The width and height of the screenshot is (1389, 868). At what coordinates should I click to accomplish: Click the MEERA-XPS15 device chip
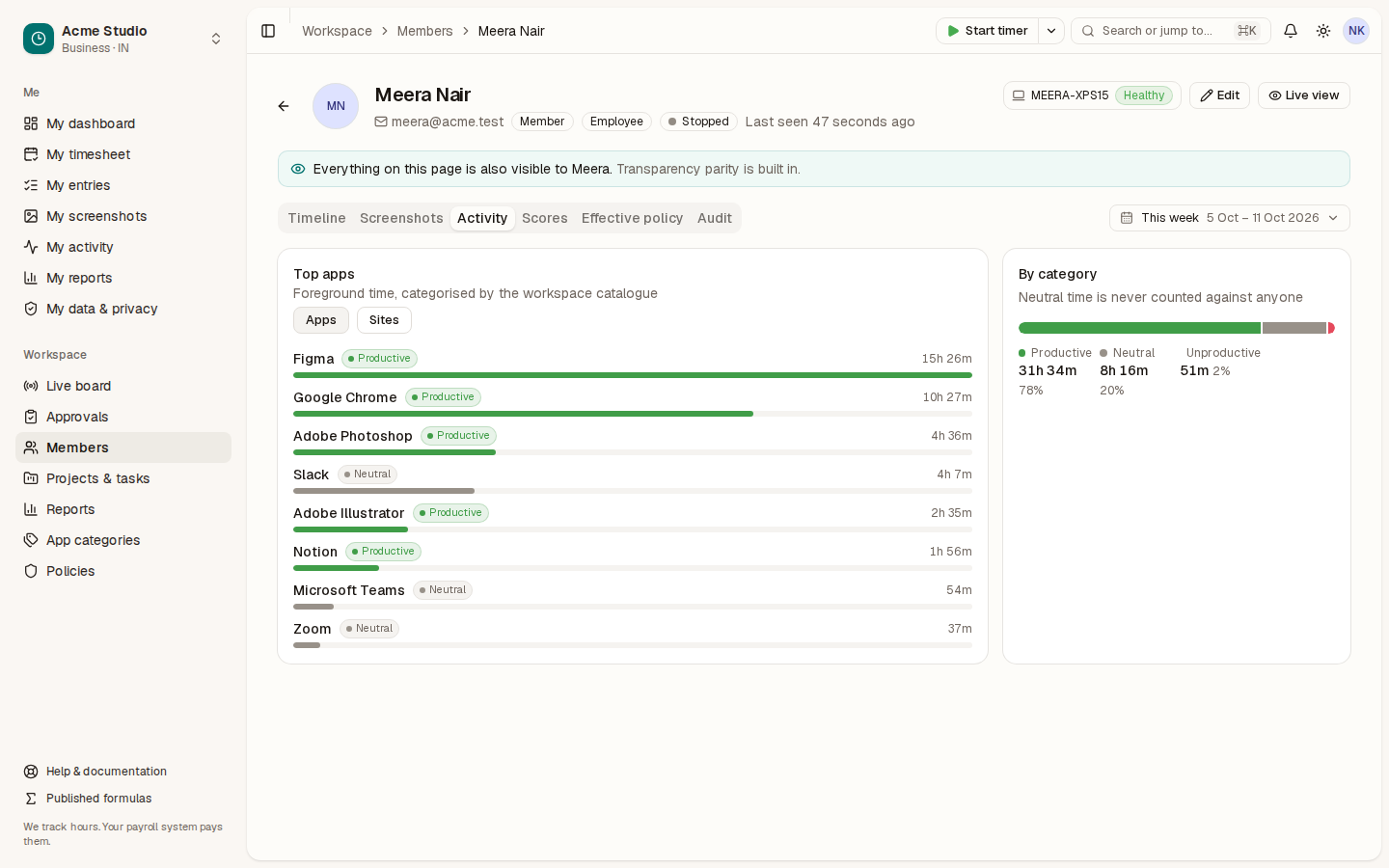(x=1092, y=95)
